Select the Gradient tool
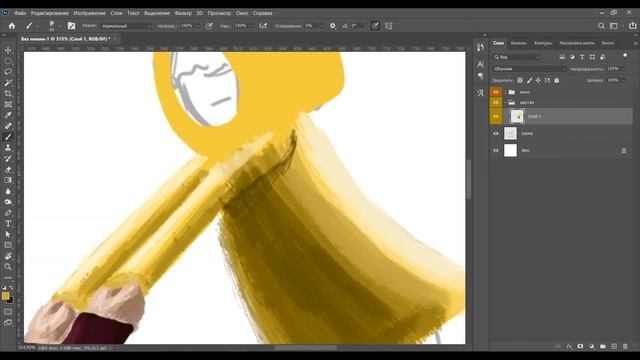The image size is (640, 360). point(8,180)
